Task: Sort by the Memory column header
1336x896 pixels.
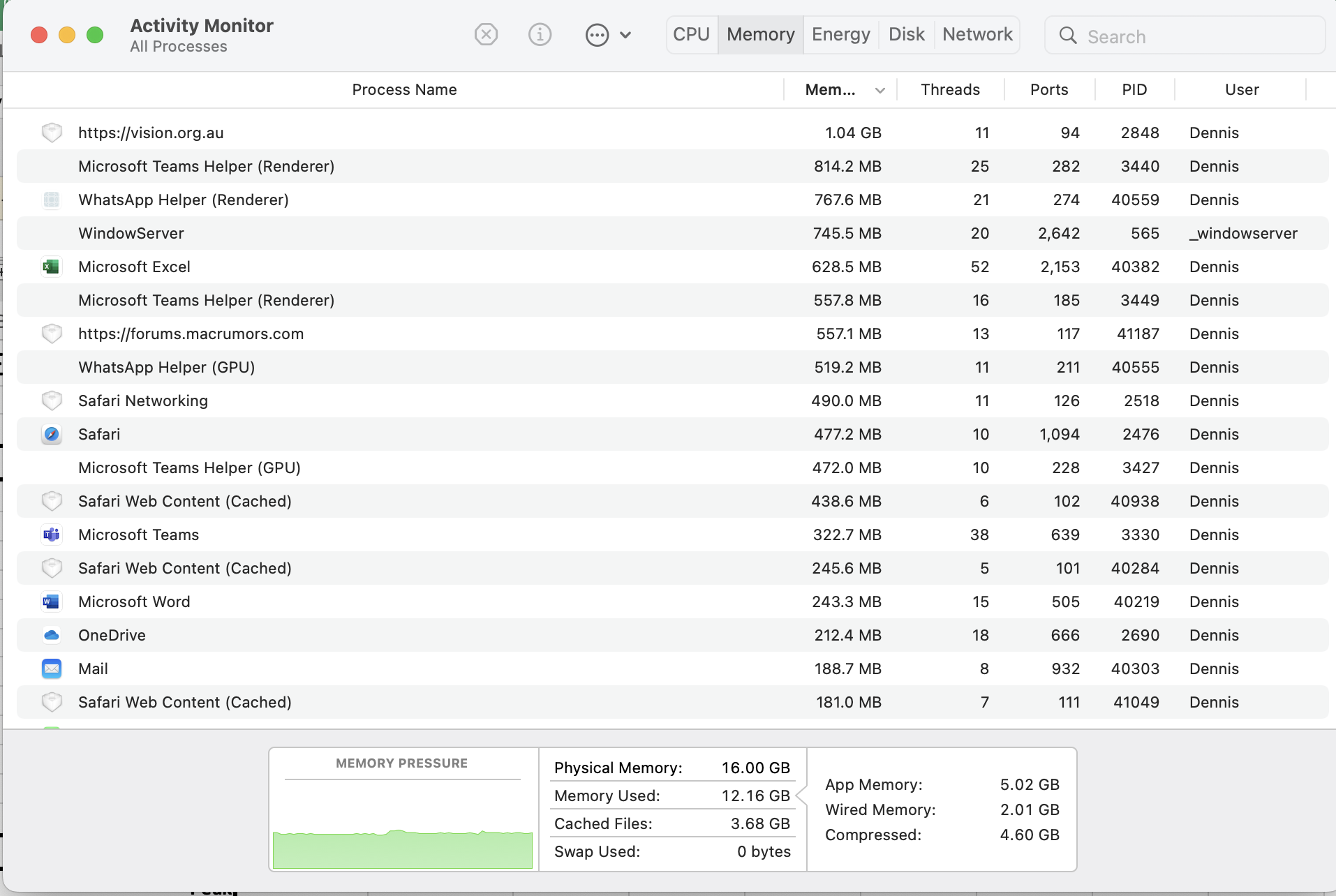Action: pos(830,89)
